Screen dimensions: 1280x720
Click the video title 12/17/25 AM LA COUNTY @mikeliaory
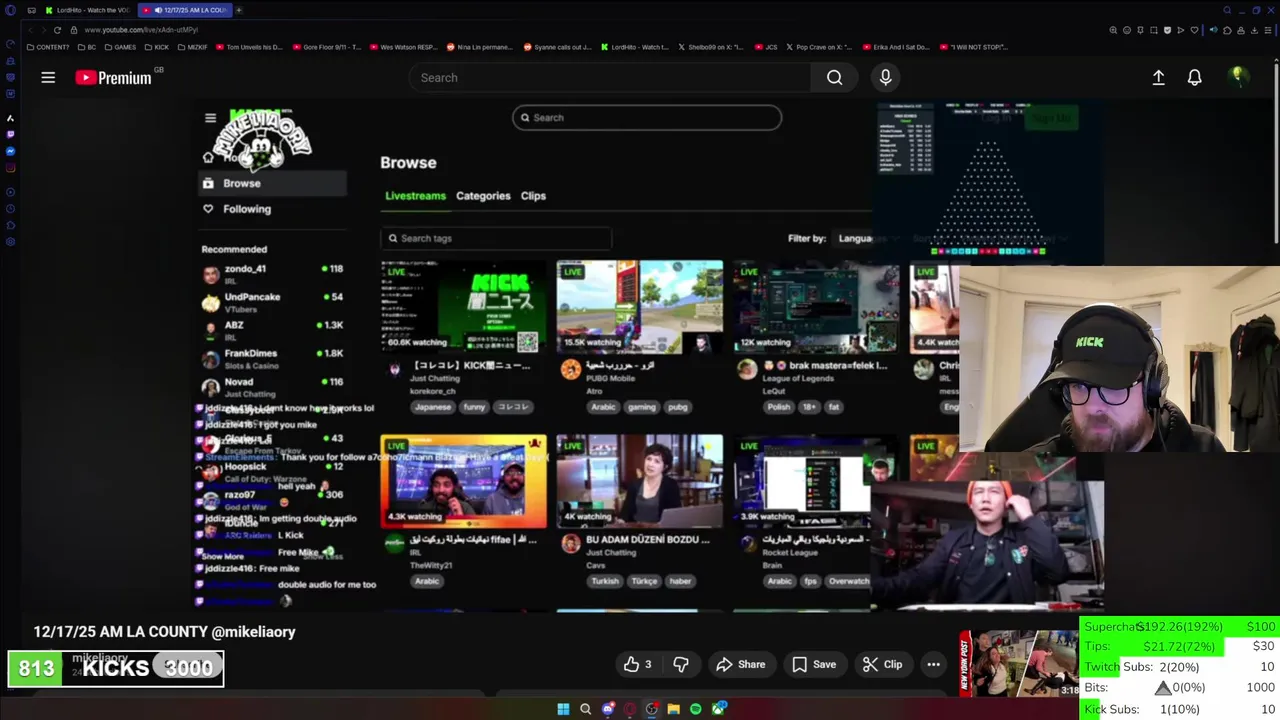click(x=165, y=632)
